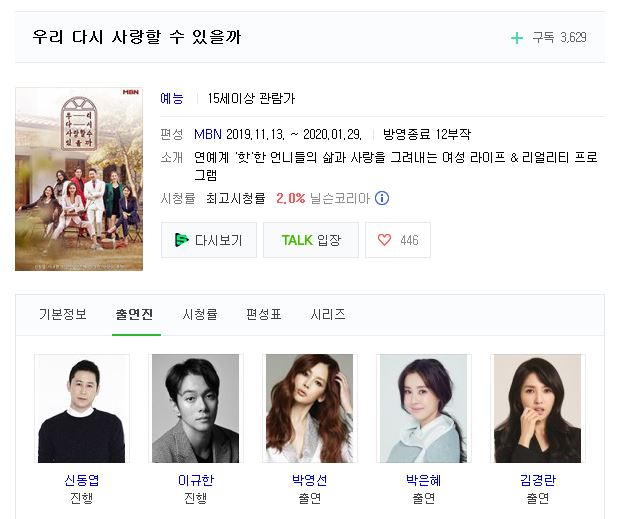
Task: Open the program poster image
Action: (x=79, y=179)
